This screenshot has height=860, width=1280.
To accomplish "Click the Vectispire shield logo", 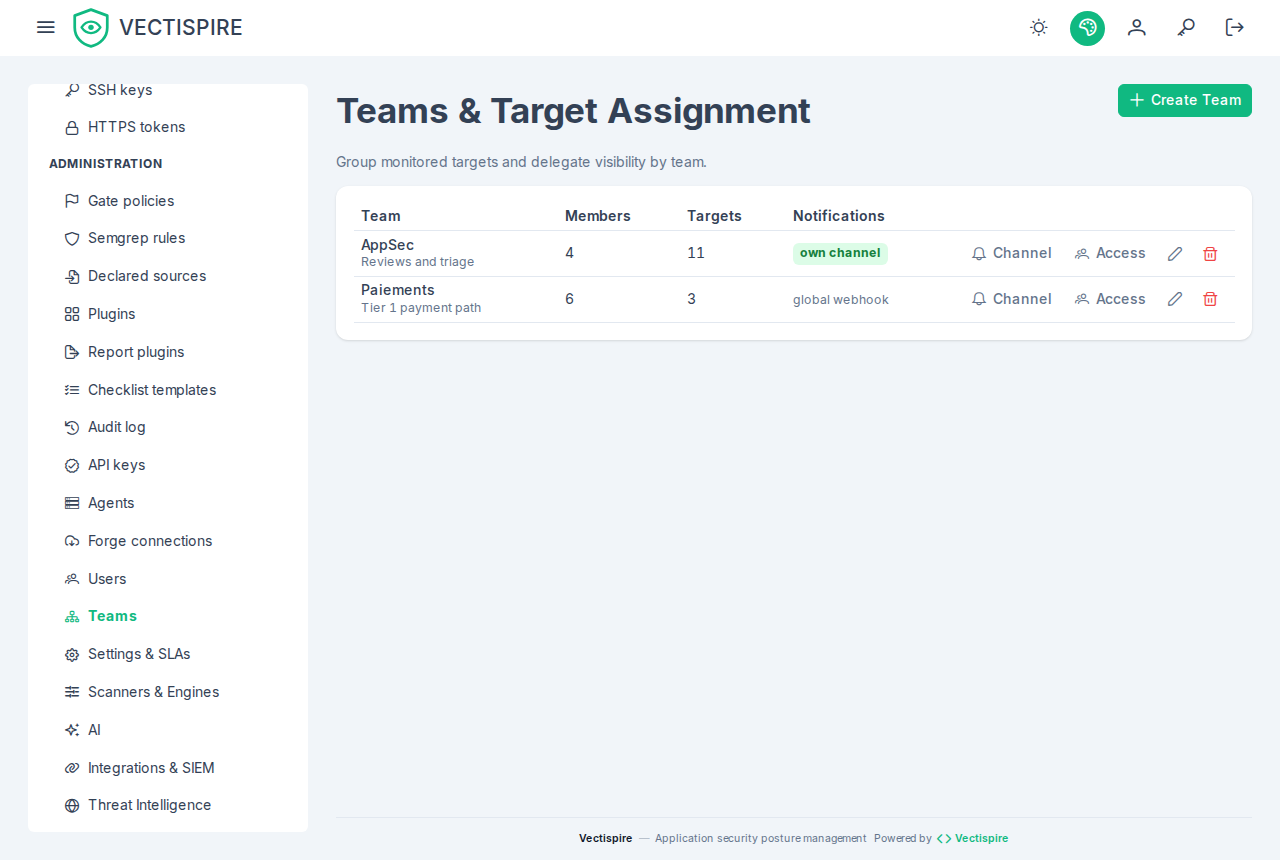I will pos(91,27).
